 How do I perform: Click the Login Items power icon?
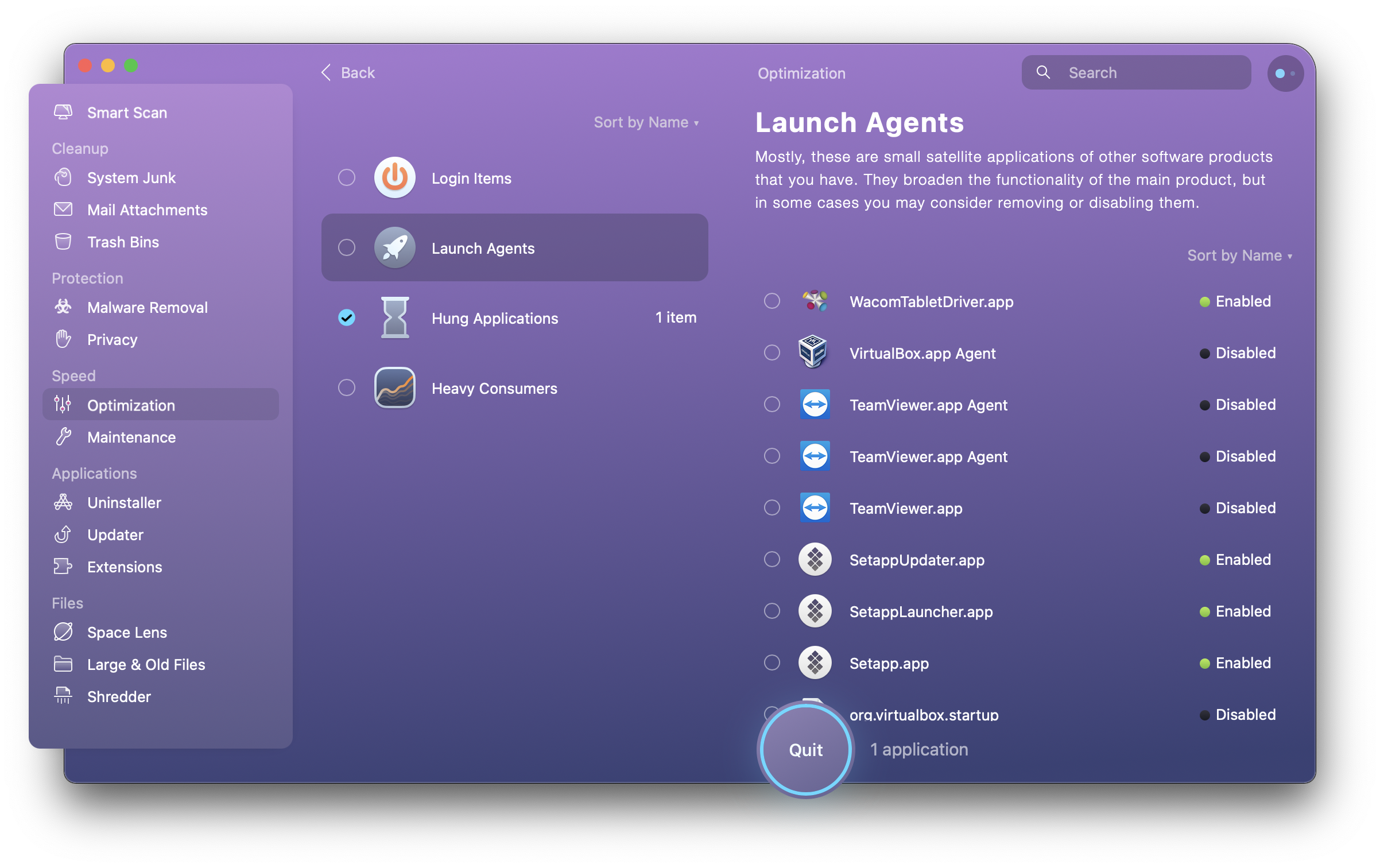coord(394,177)
